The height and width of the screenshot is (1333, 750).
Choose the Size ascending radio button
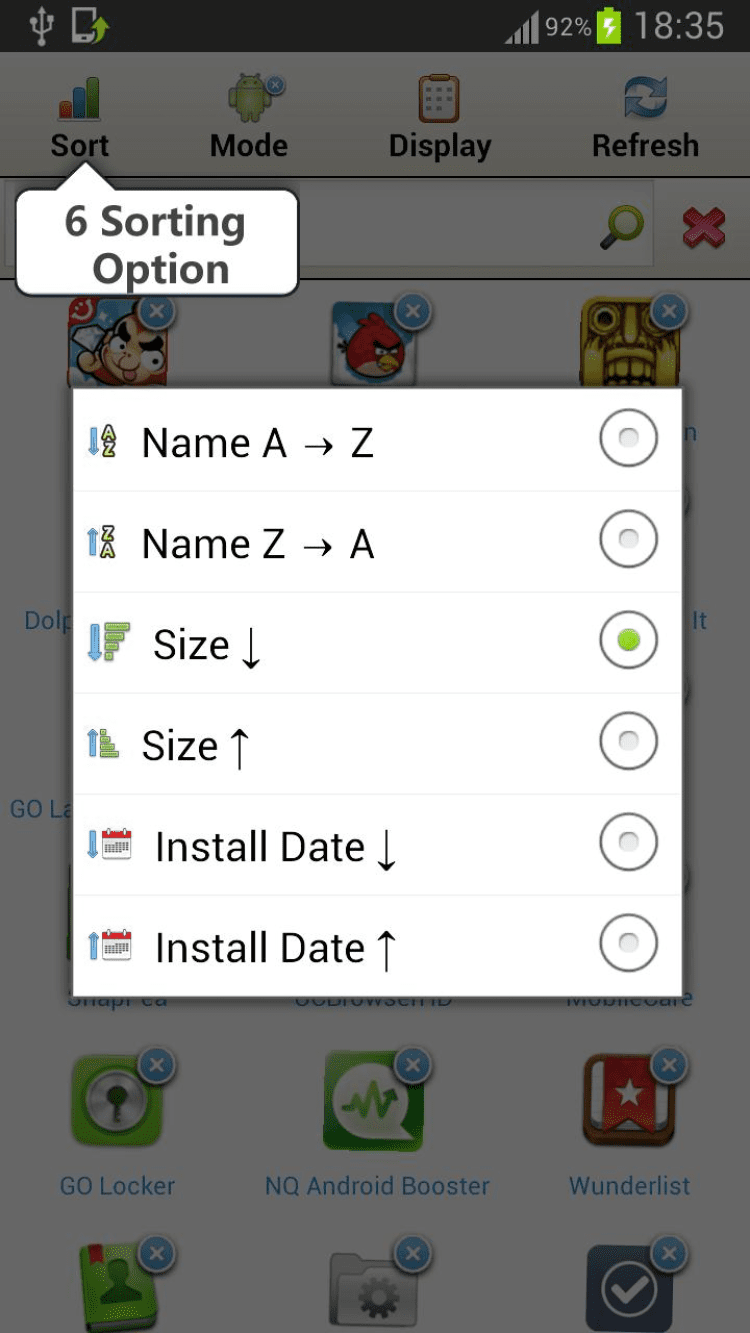coord(628,741)
